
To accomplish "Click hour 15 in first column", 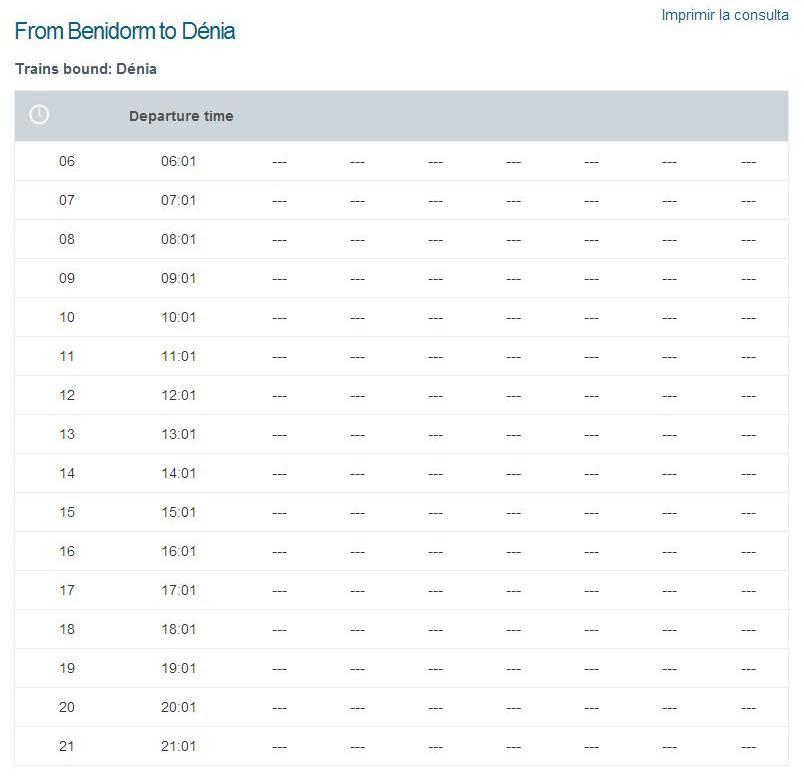I will 67,512.
